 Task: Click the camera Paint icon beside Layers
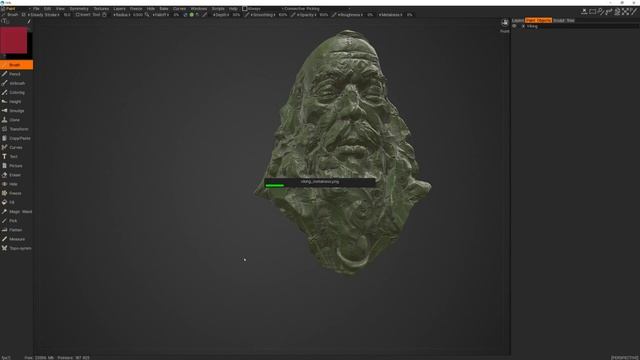(505, 23)
